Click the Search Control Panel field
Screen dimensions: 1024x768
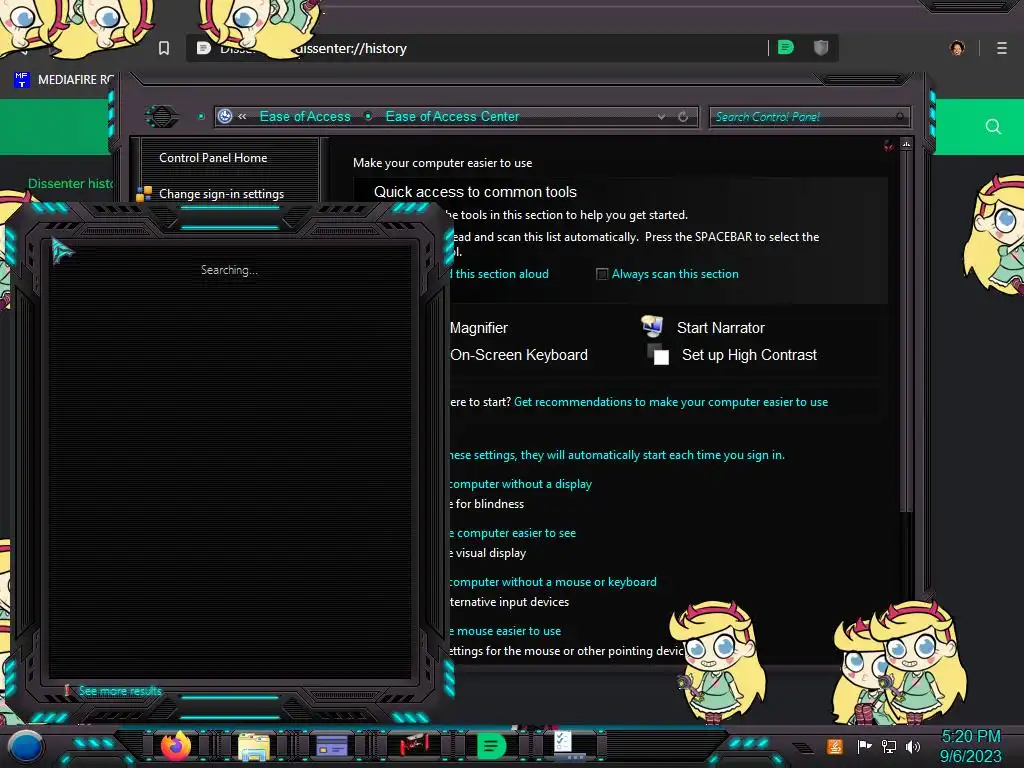click(x=808, y=117)
